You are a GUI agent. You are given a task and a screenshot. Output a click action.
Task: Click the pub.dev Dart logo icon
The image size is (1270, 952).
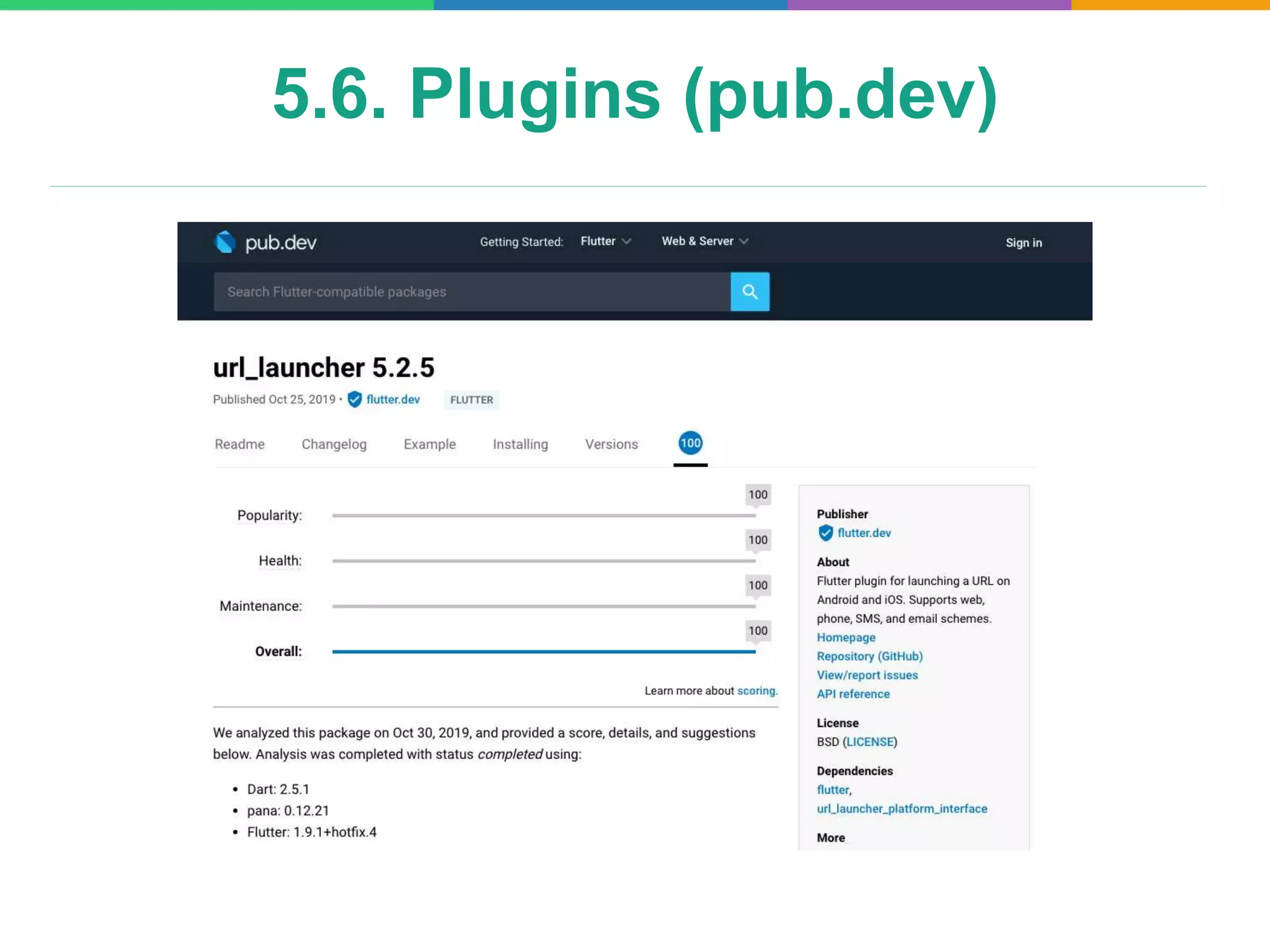[x=225, y=242]
